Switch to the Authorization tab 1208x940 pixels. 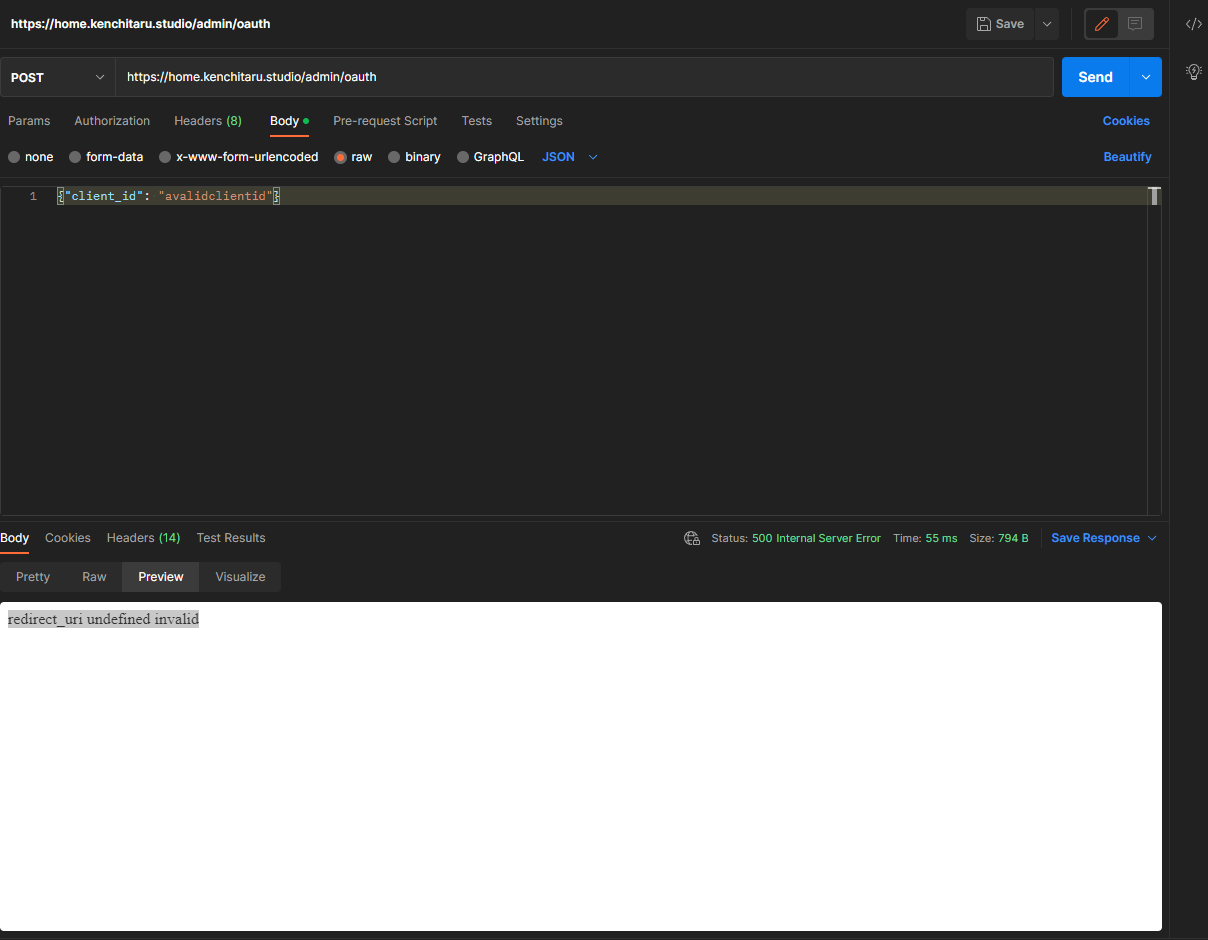(x=111, y=120)
